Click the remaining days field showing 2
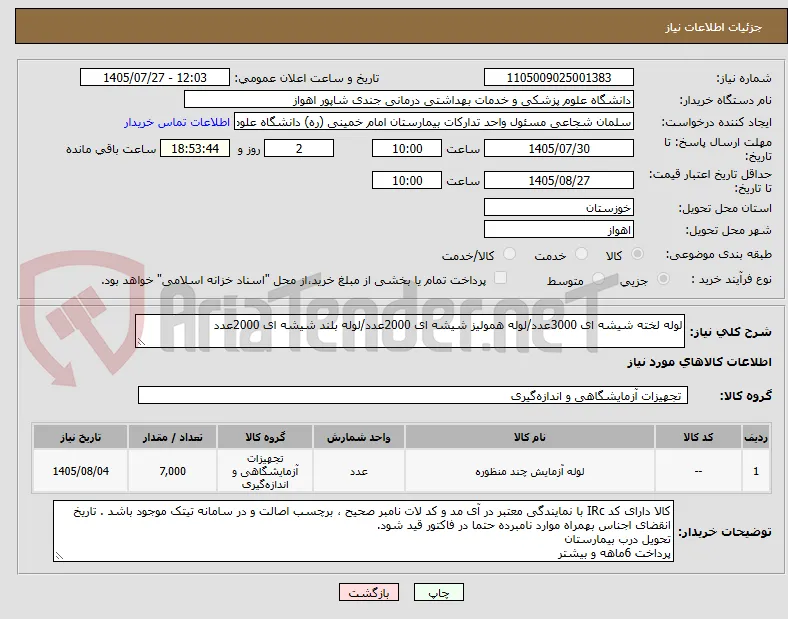Image resolution: width=788 pixels, height=619 pixels. tap(299, 149)
